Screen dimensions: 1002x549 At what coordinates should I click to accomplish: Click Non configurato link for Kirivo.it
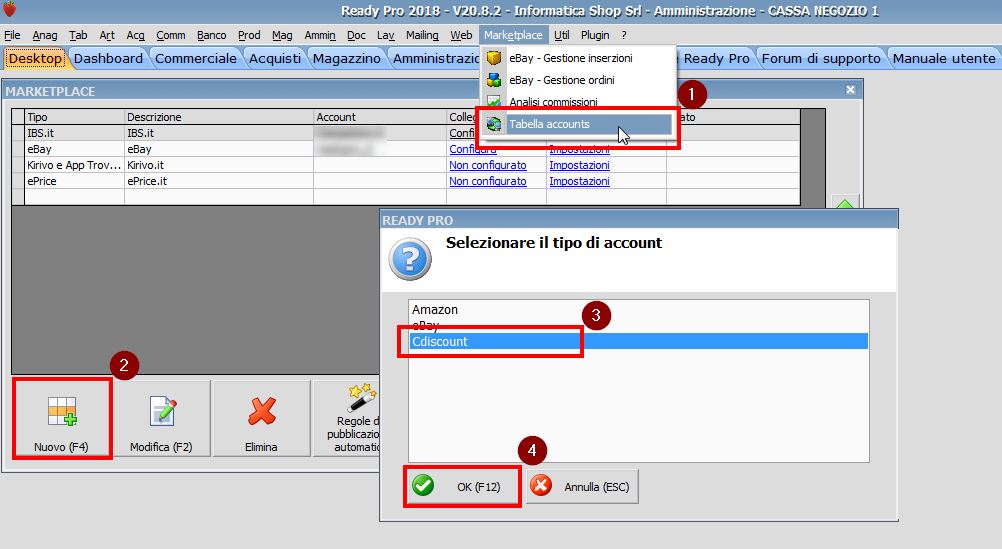pos(488,165)
